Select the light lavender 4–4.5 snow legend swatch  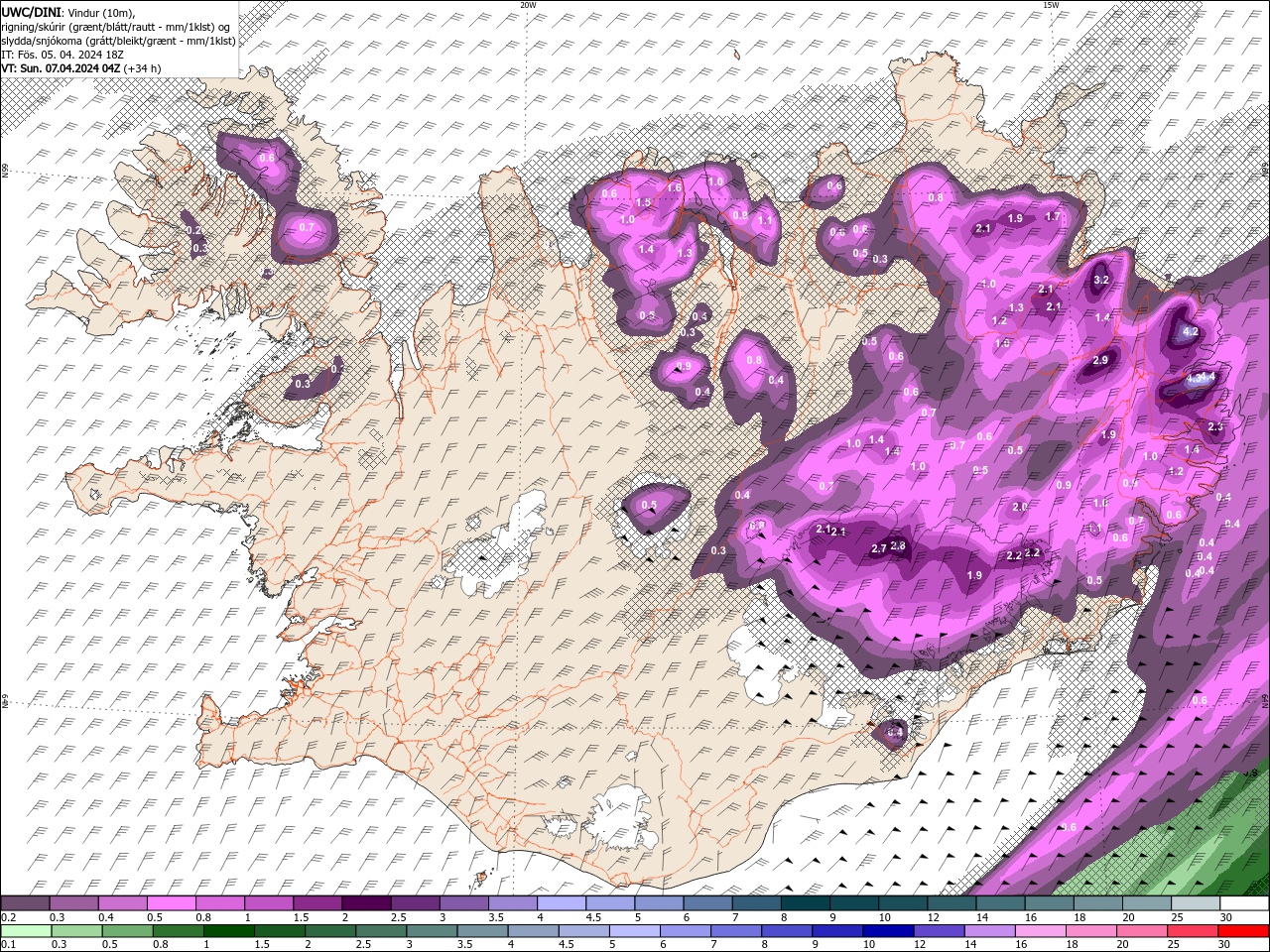point(562,902)
